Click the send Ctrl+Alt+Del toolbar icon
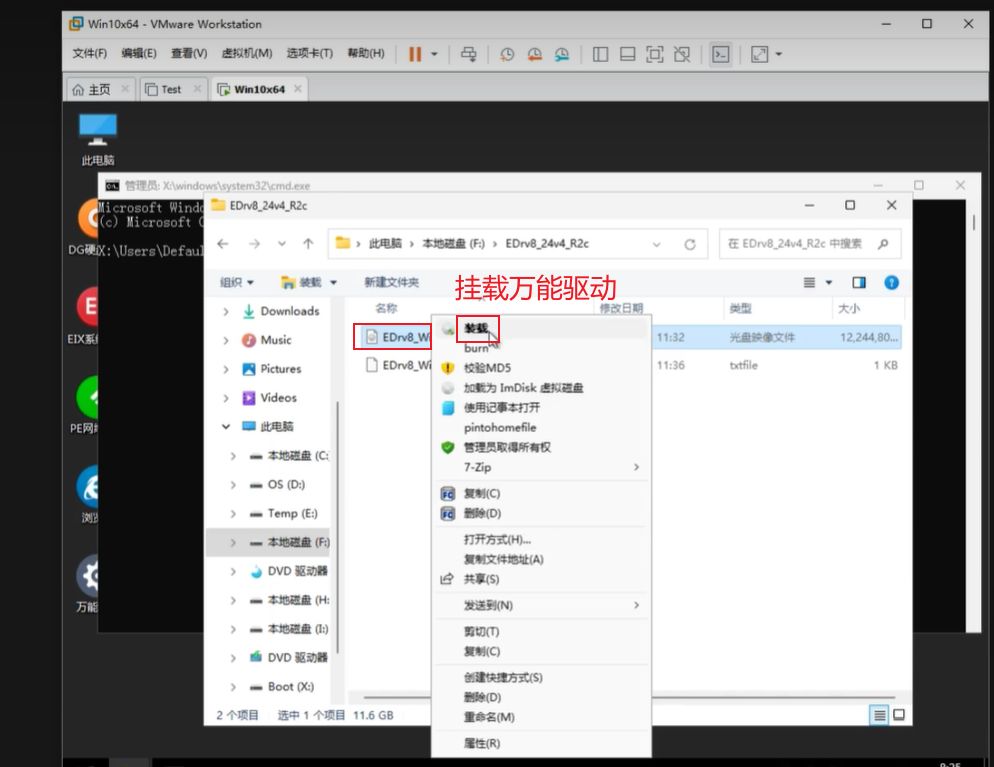The width and height of the screenshot is (994, 767). [468, 54]
